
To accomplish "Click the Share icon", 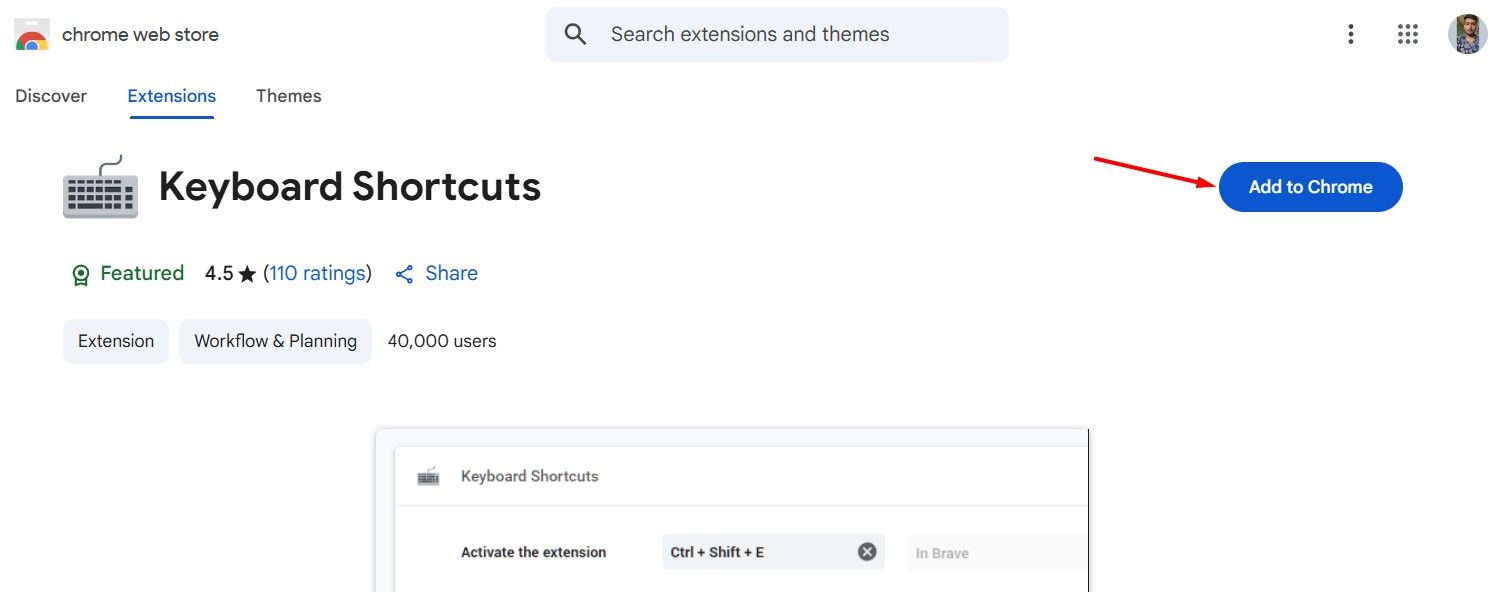I will pos(404,274).
